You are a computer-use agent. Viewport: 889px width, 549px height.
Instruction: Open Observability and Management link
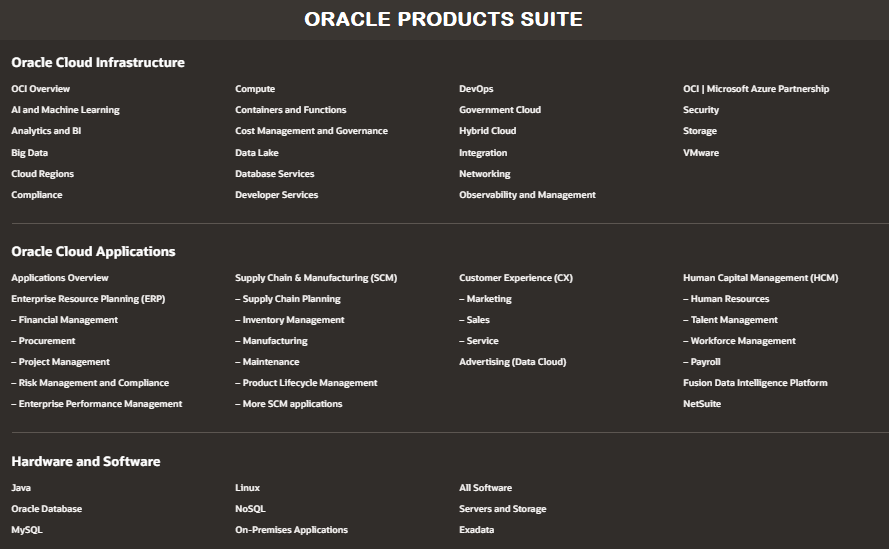527,195
